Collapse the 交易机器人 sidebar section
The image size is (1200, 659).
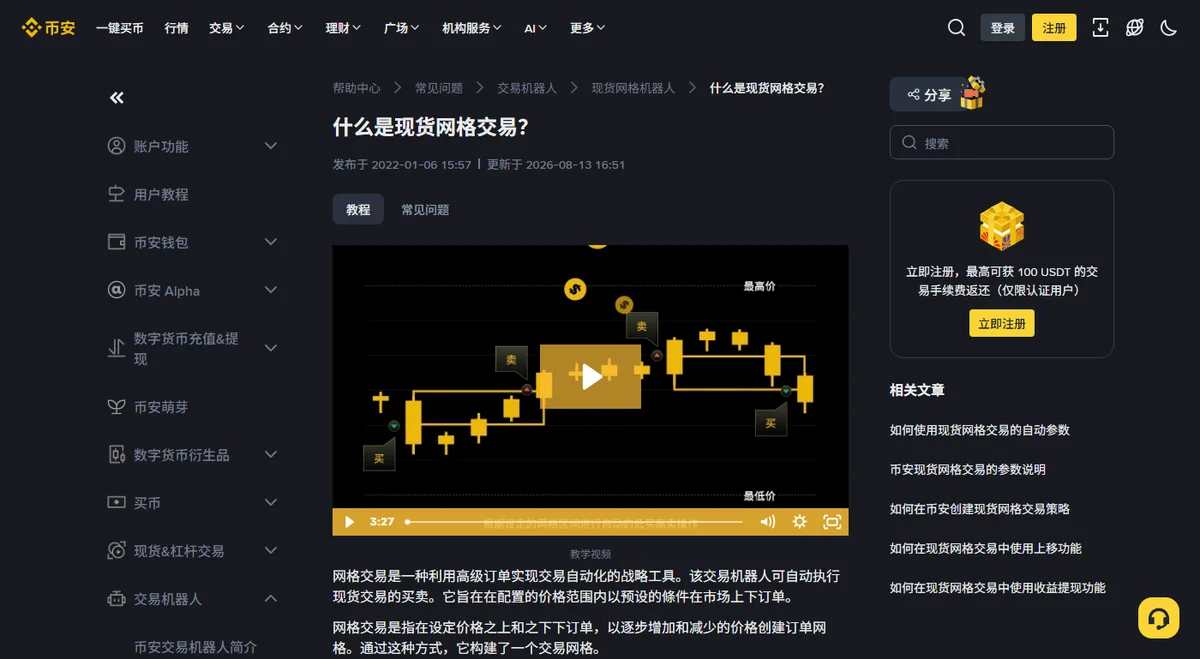coord(270,598)
